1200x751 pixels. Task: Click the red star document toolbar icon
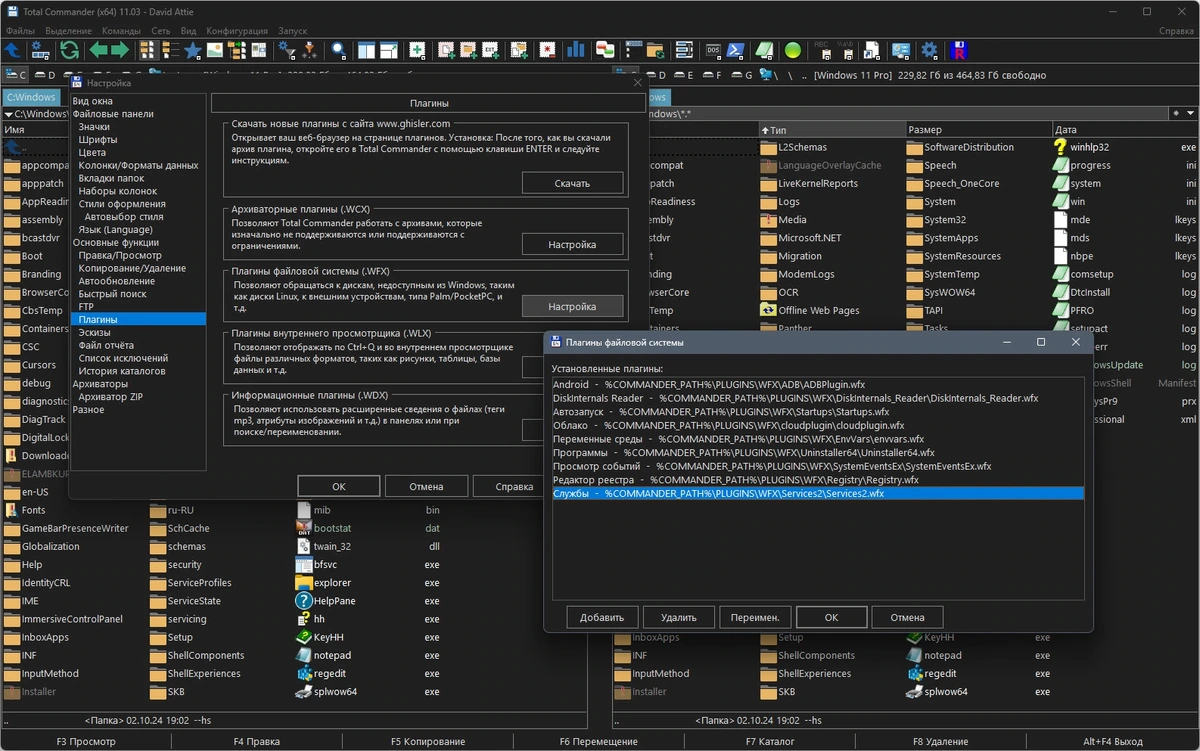tap(547, 50)
